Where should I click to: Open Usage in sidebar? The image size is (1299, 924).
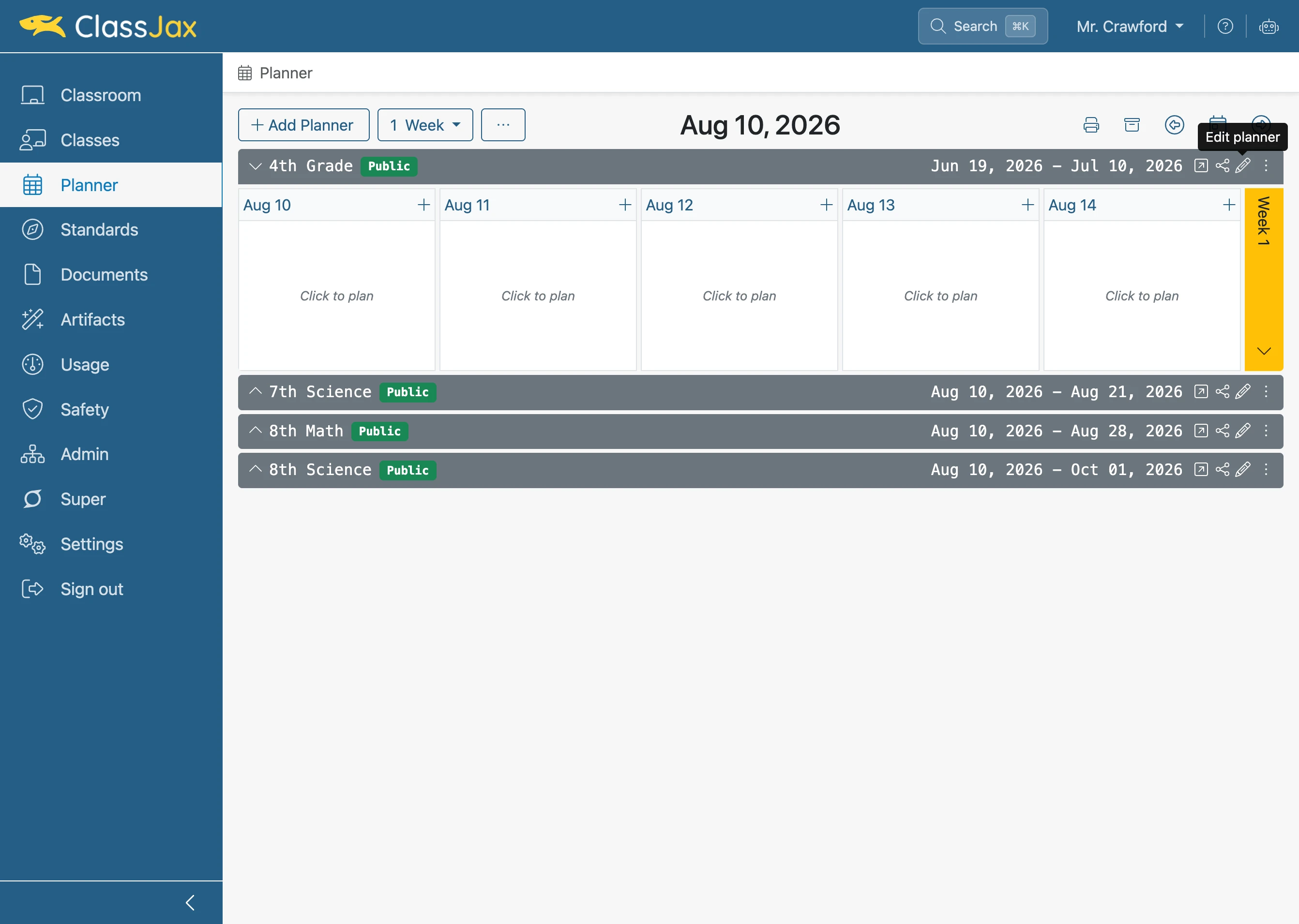111,364
